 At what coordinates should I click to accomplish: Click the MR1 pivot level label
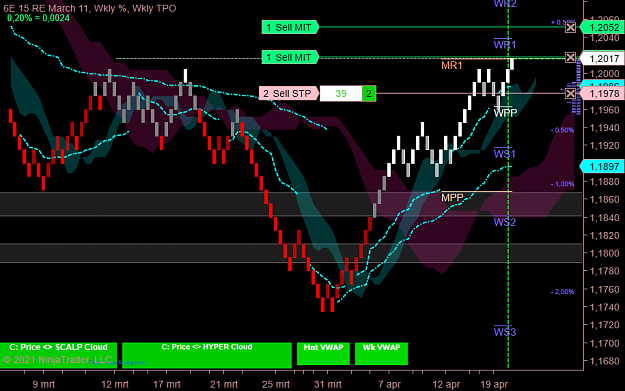pos(452,65)
